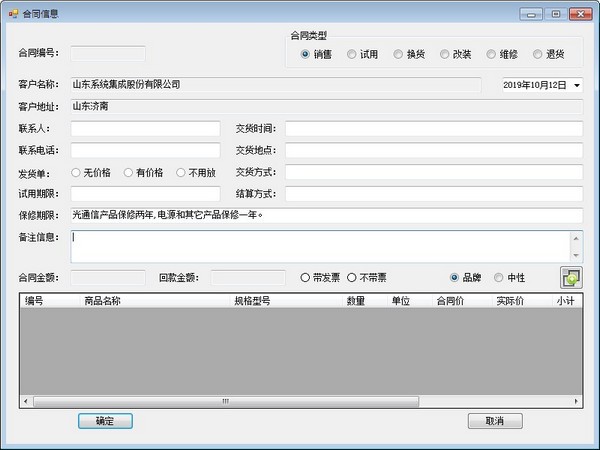Select the 退货 contract type
The image size is (600, 450).
[549, 54]
